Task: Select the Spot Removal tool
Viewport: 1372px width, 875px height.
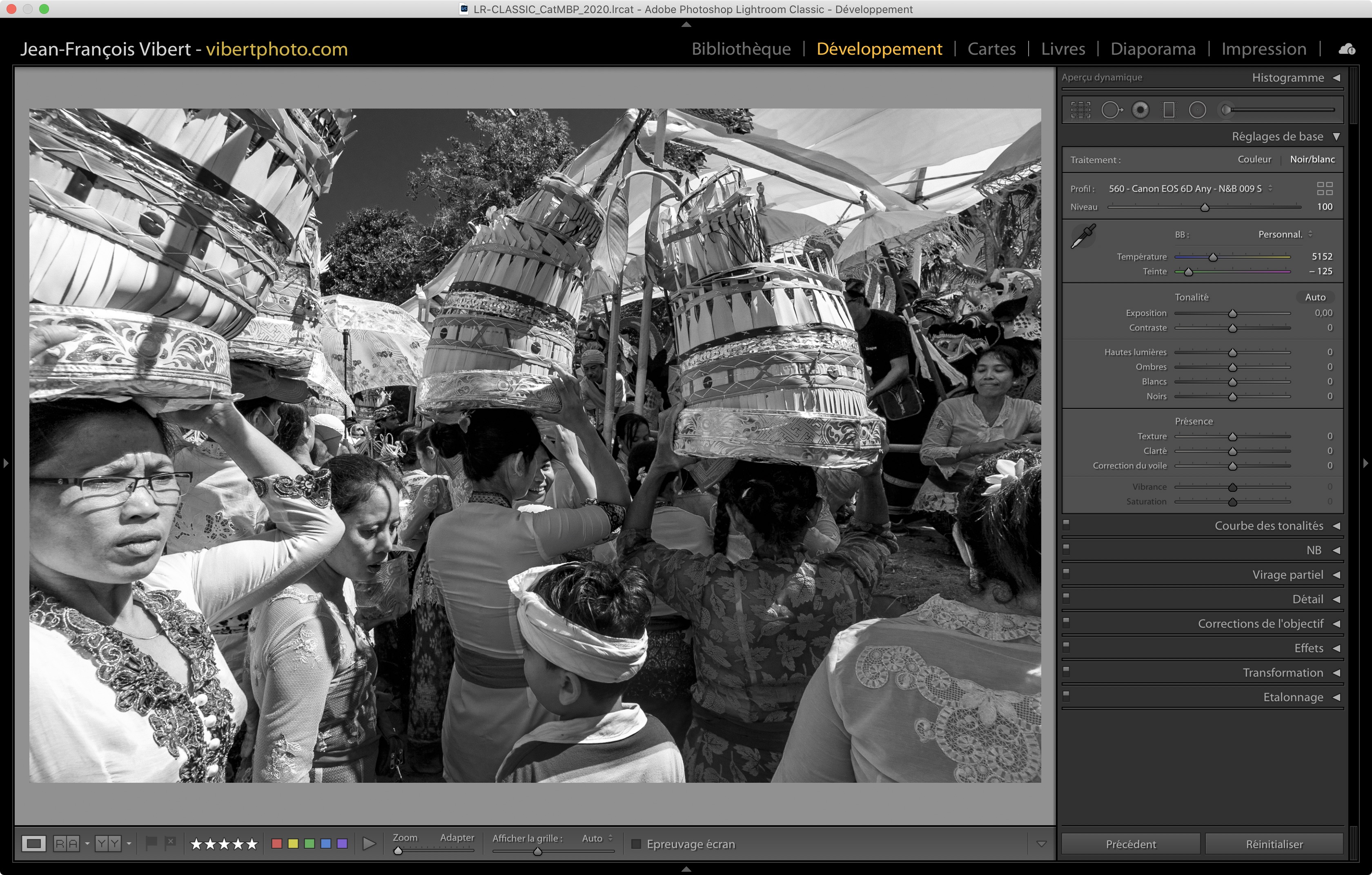Action: click(1111, 110)
